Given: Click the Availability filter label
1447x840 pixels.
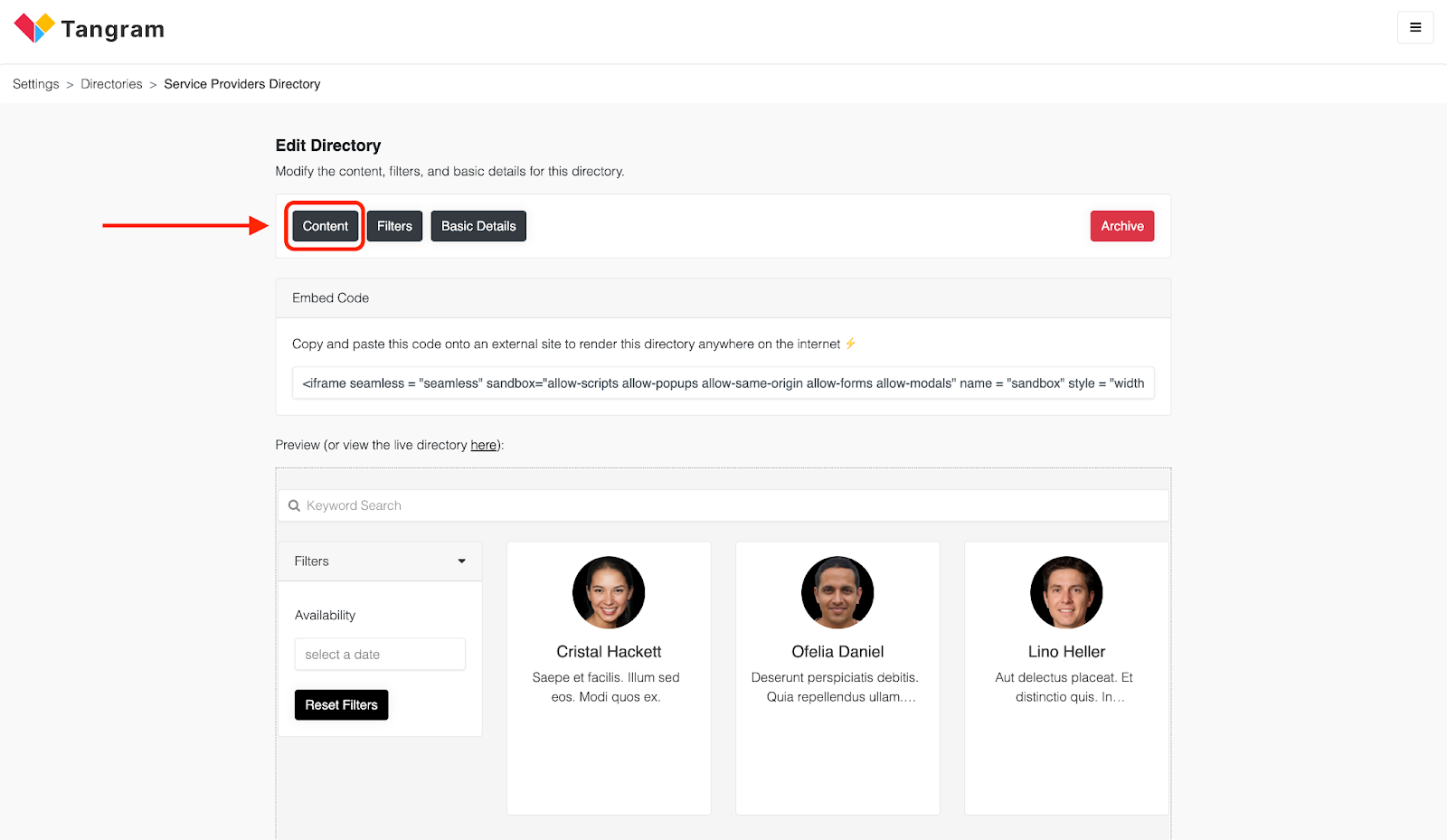Looking at the screenshot, I should pos(325,616).
